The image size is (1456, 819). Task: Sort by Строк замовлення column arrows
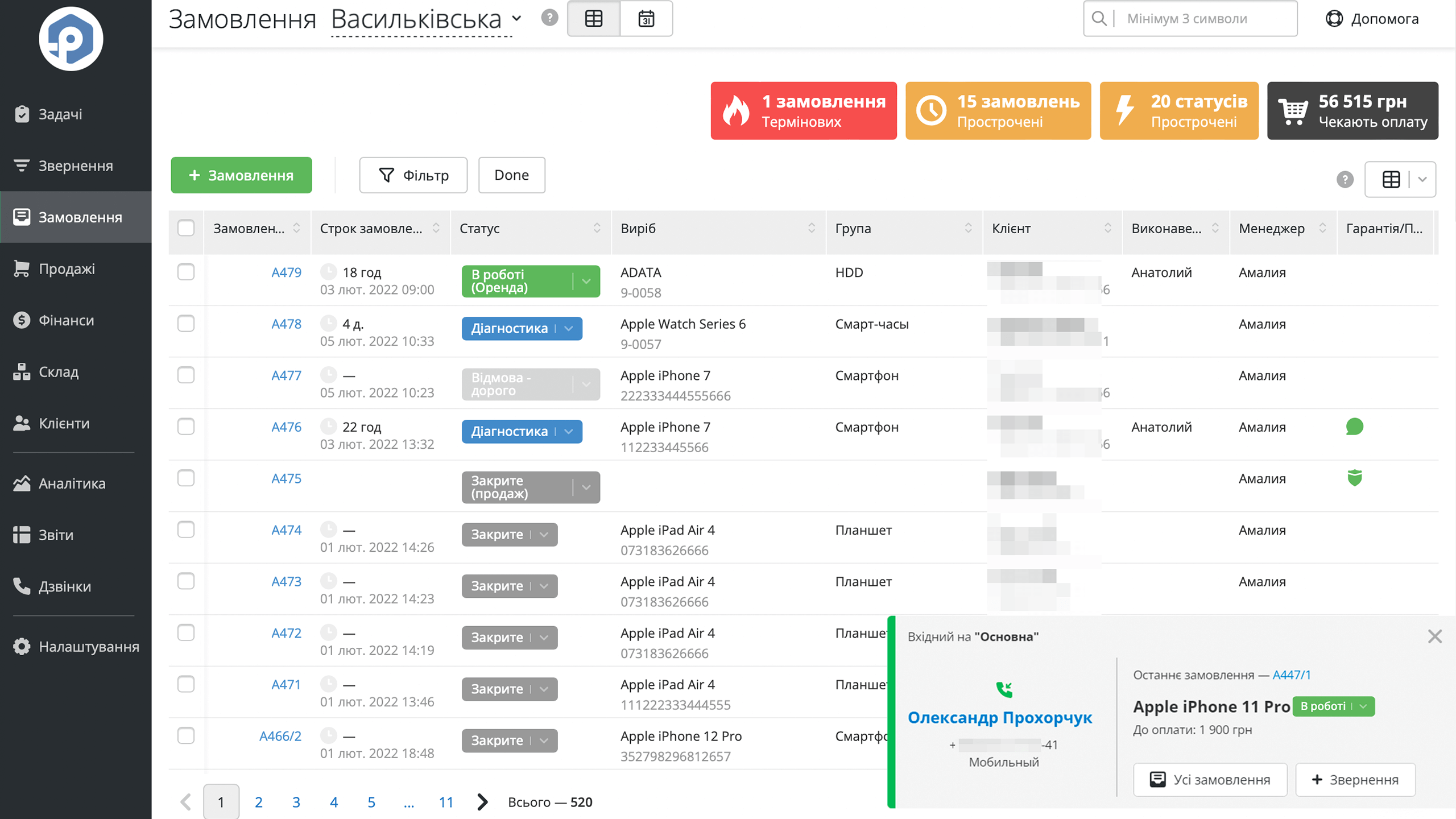(x=436, y=228)
